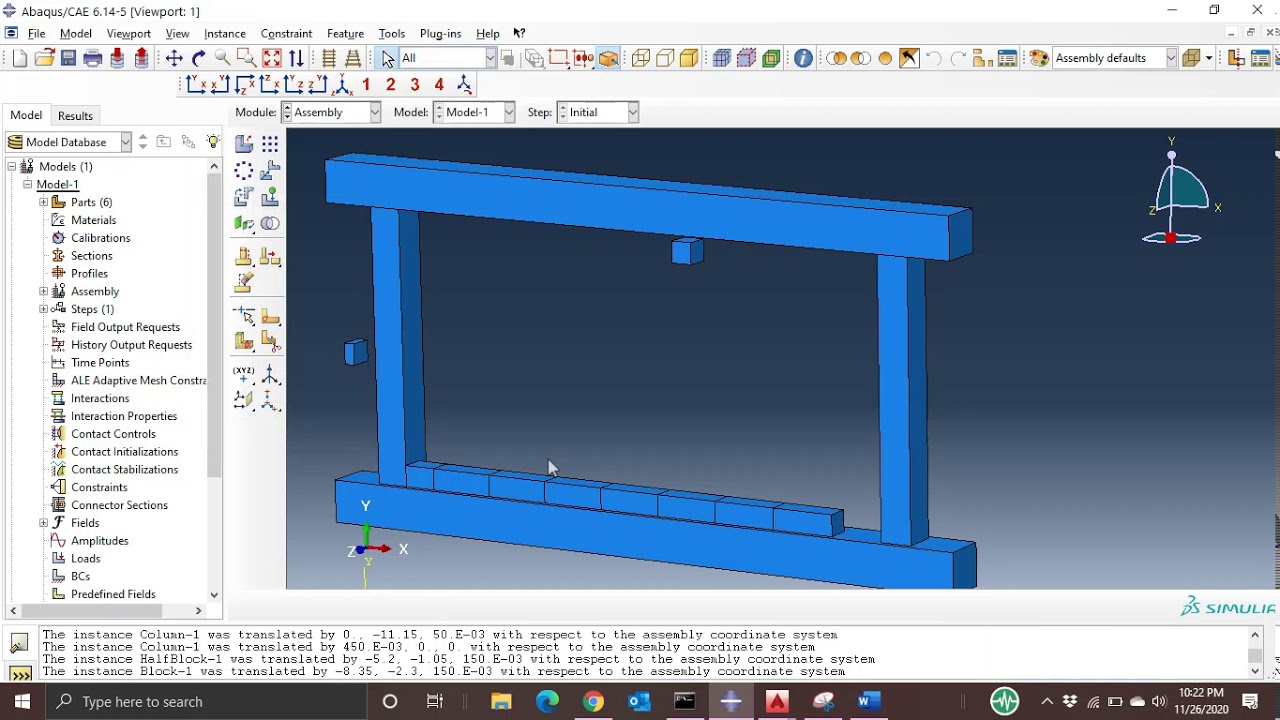Open Word from the Windows taskbar

(x=868, y=702)
